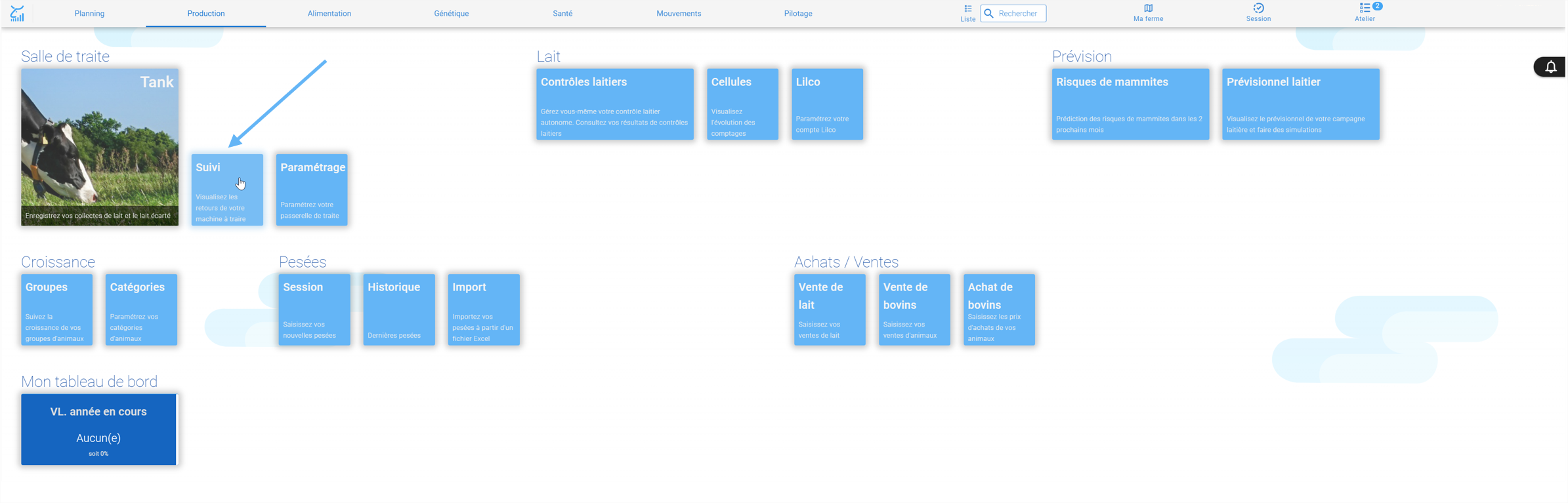Open the Tank cow thumbnail card
The image size is (1568, 503).
(100, 147)
